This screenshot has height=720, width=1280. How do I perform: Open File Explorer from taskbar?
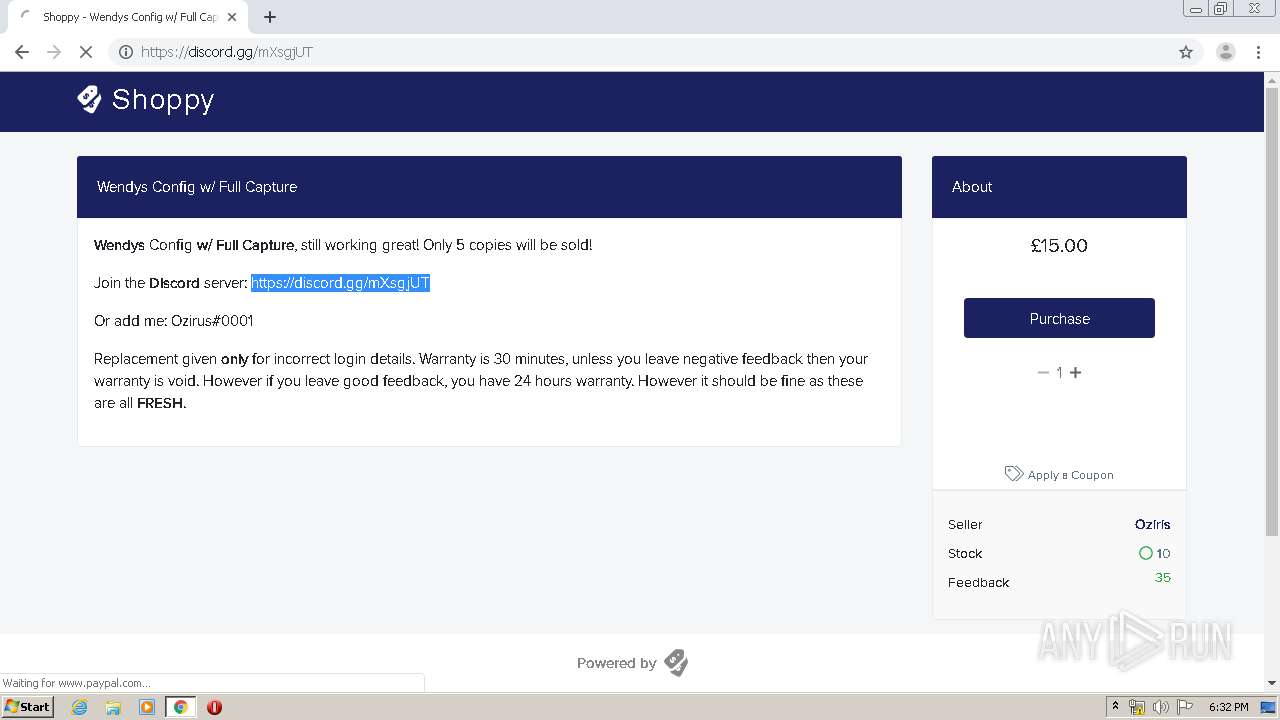(x=113, y=707)
